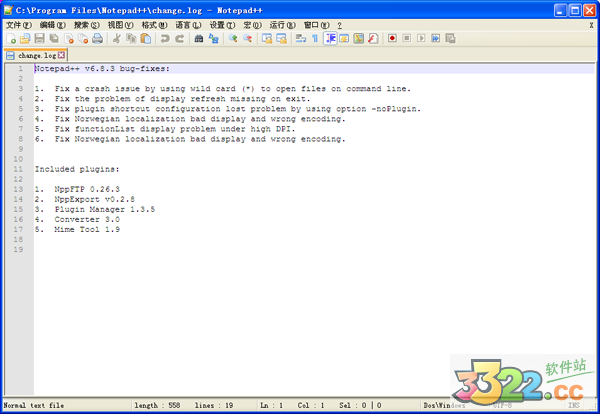Open the 格式(M) menu
The width and height of the screenshot is (600, 414).
tap(155, 25)
